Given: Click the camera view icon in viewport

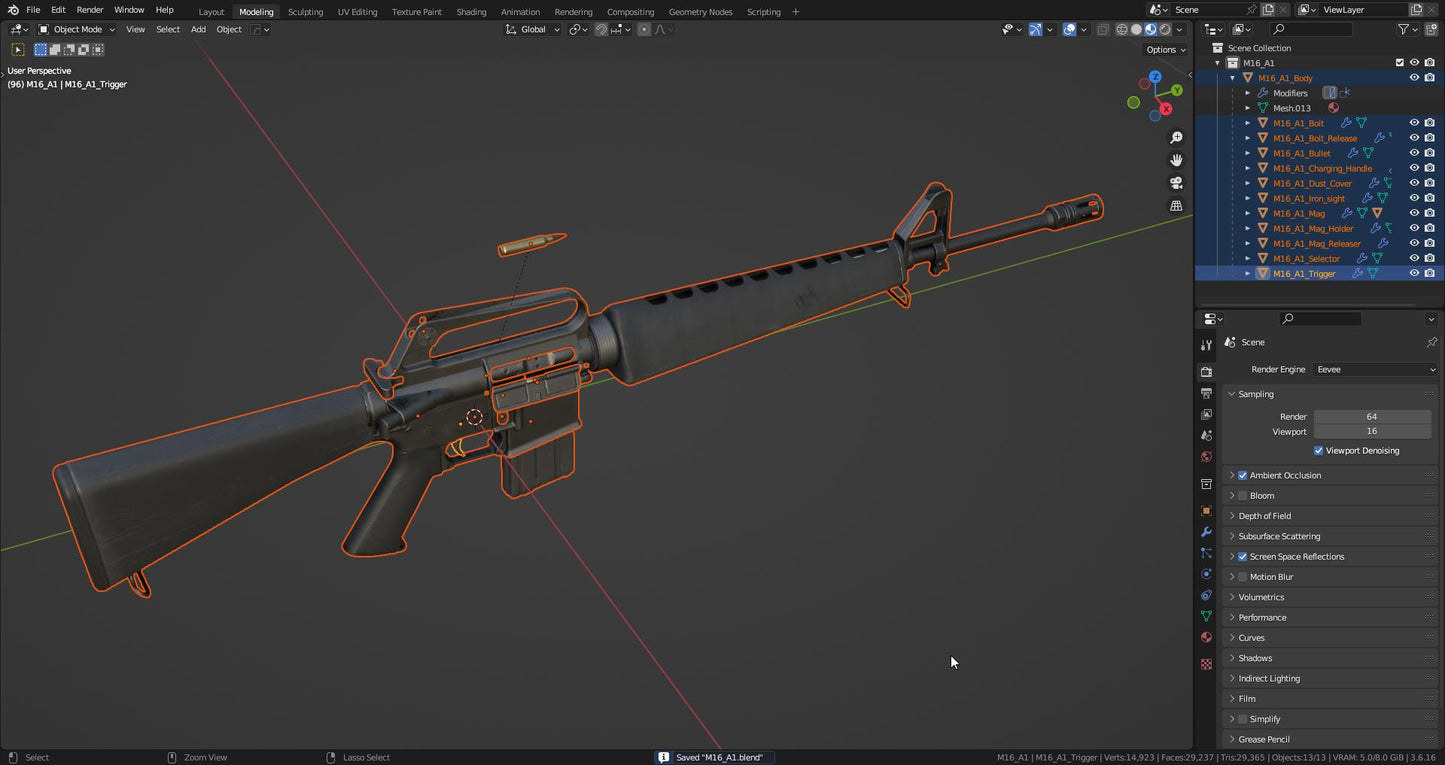Looking at the screenshot, I should (1176, 182).
